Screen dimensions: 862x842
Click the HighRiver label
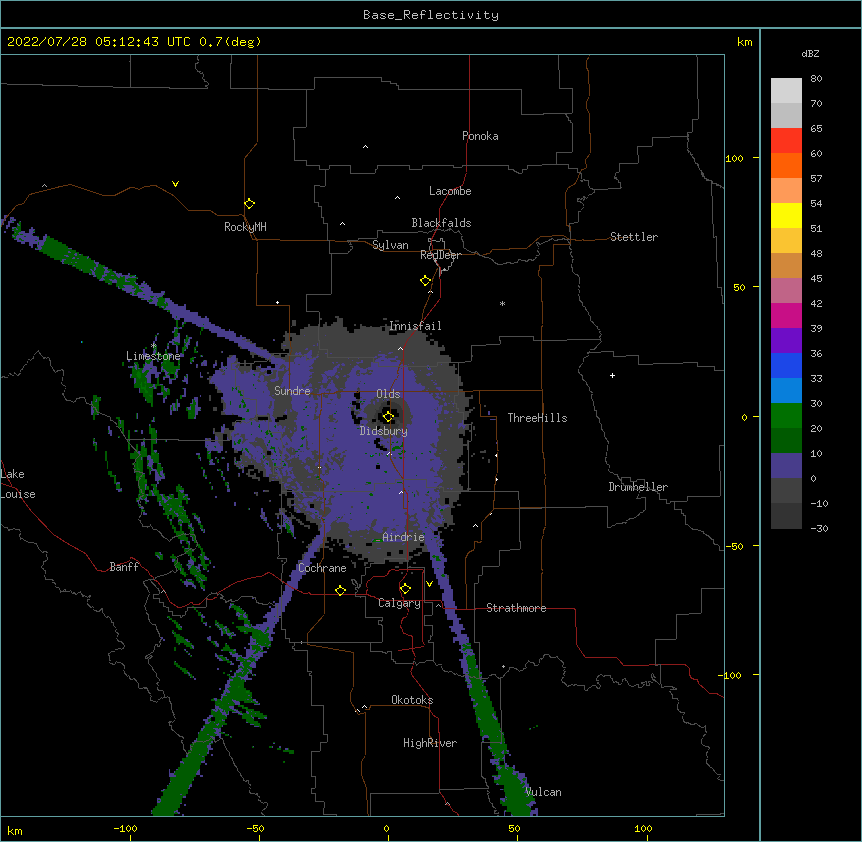click(430, 743)
